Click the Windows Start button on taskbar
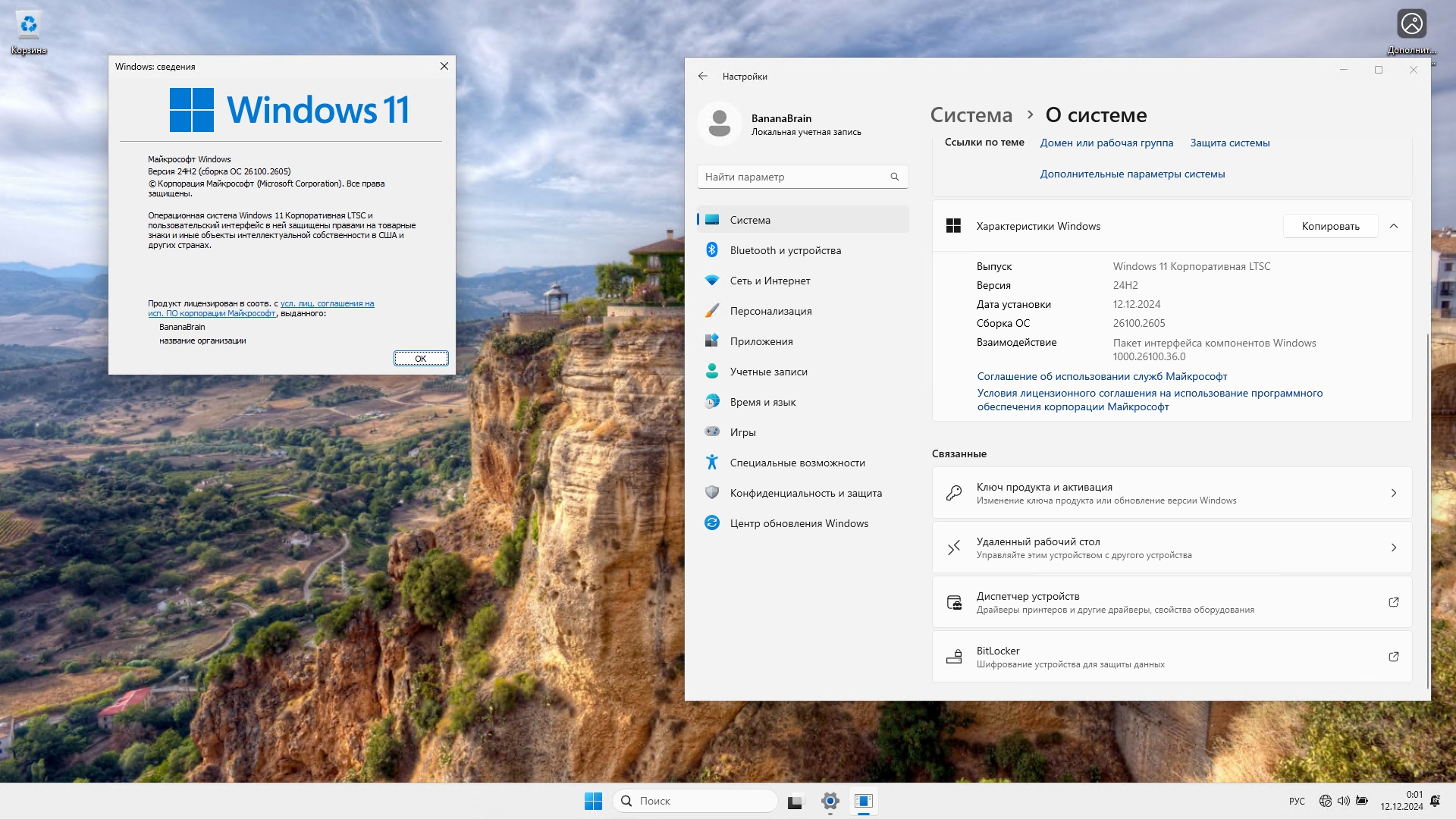 coord(593,801)
